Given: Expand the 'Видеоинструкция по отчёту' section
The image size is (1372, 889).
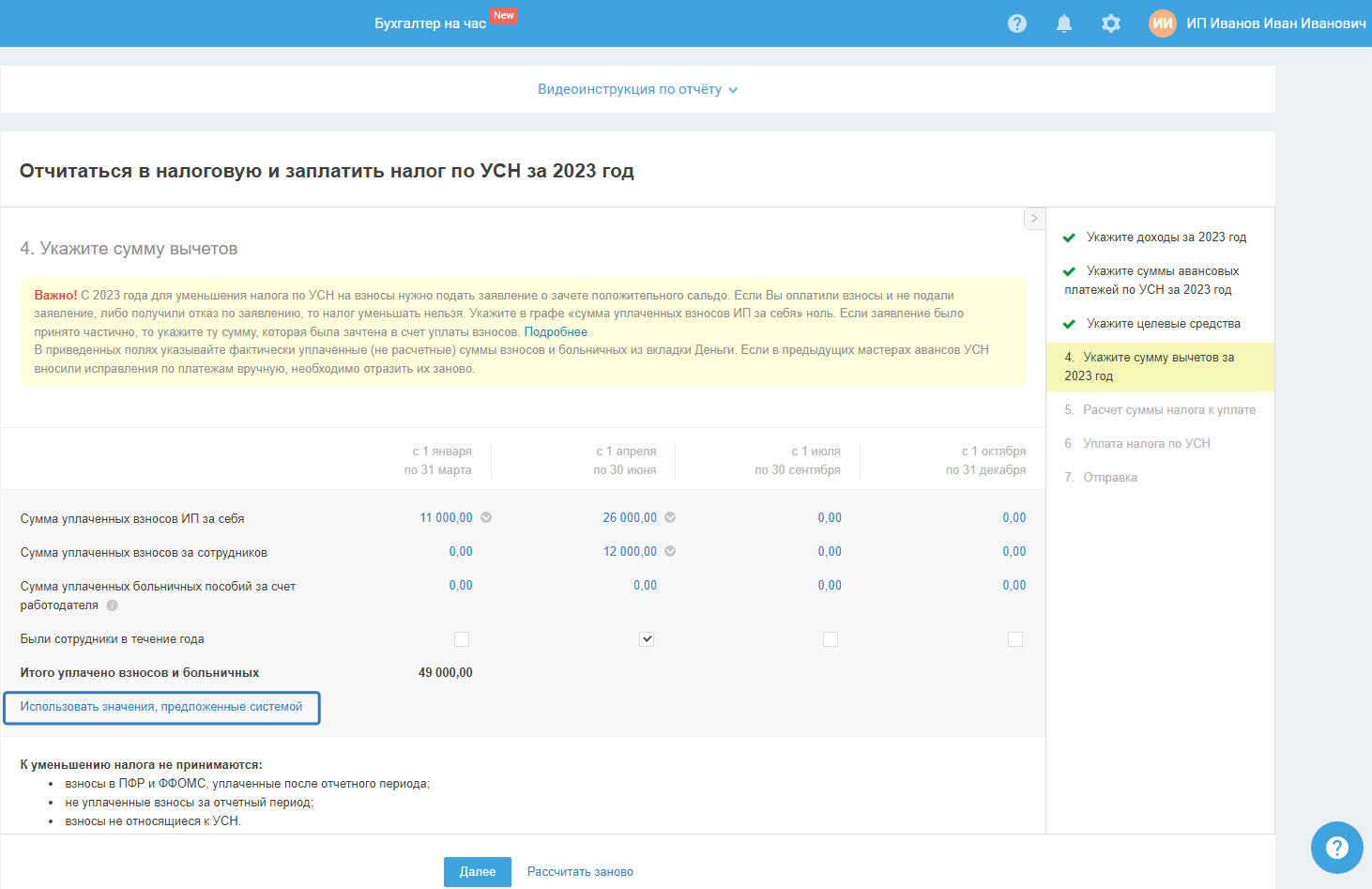Looking at the screenshot, I should pos(637,89).
